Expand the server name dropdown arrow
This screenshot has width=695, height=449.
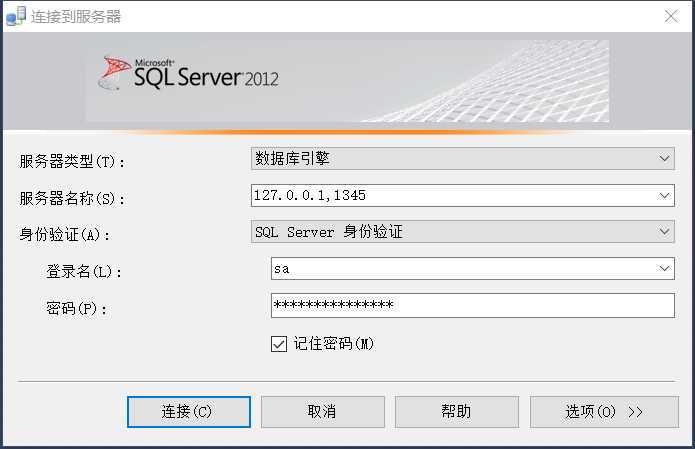tap(664, 195)
